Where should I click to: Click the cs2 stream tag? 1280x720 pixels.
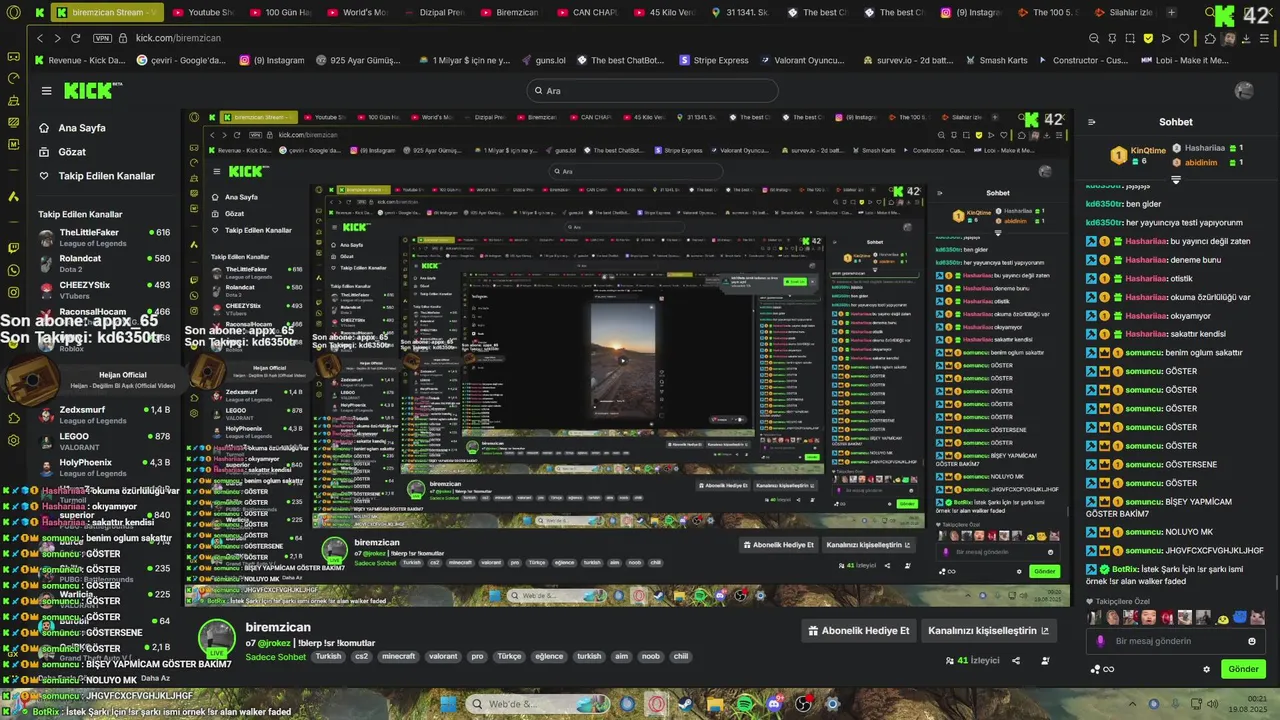361,657
